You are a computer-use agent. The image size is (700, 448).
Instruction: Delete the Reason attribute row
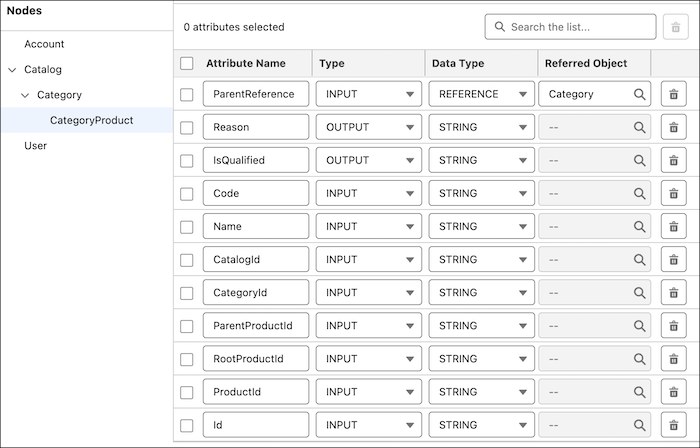[x=673, y=127]
